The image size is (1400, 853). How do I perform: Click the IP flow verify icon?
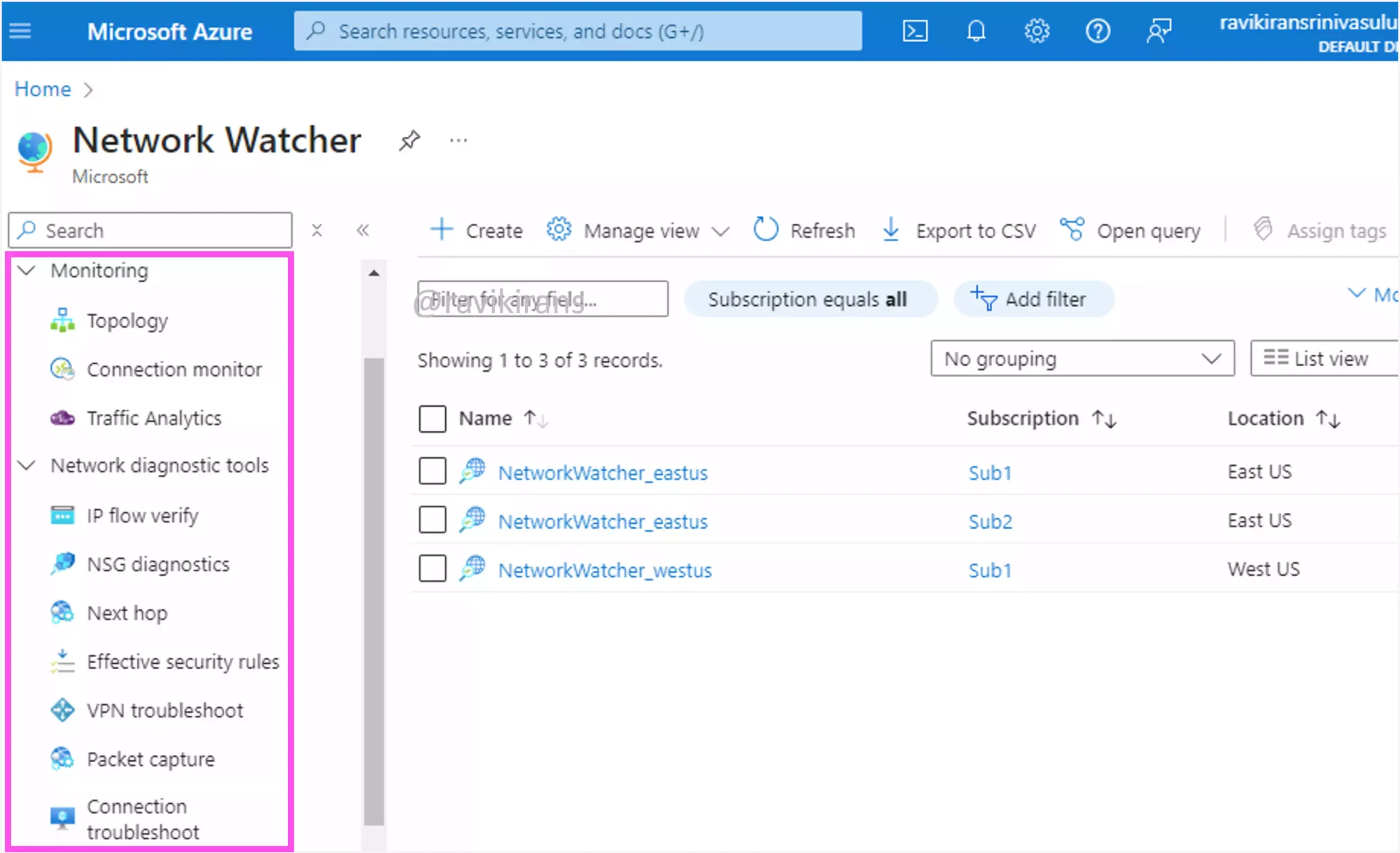click(x=62, y=516)
